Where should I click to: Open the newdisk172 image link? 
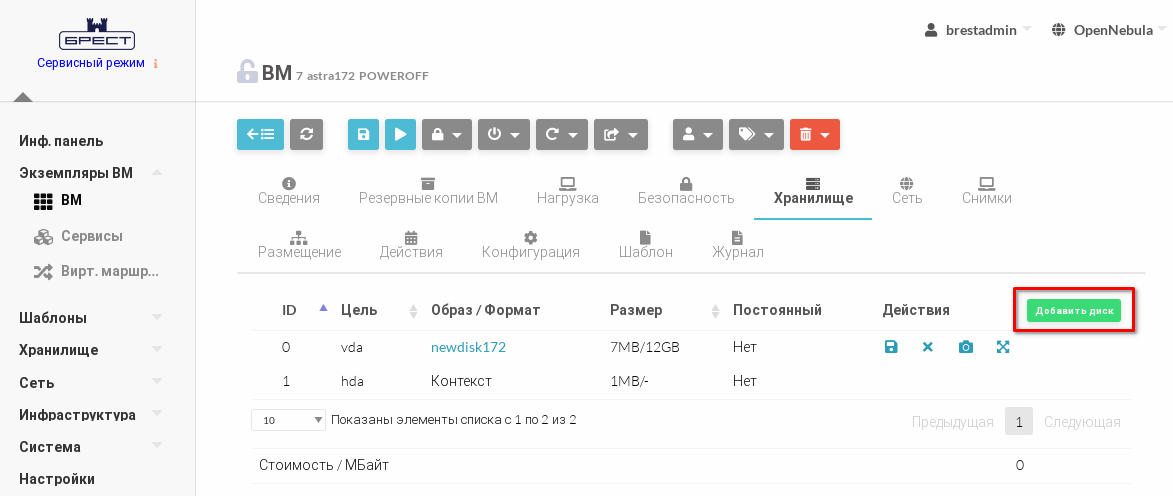point(468,347)
